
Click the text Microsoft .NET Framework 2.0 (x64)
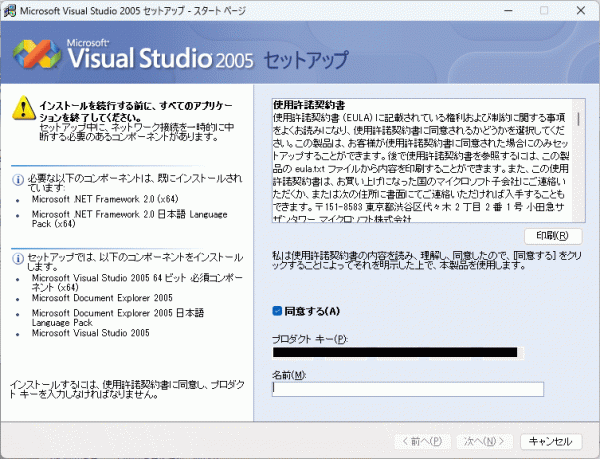click(105, 199)
